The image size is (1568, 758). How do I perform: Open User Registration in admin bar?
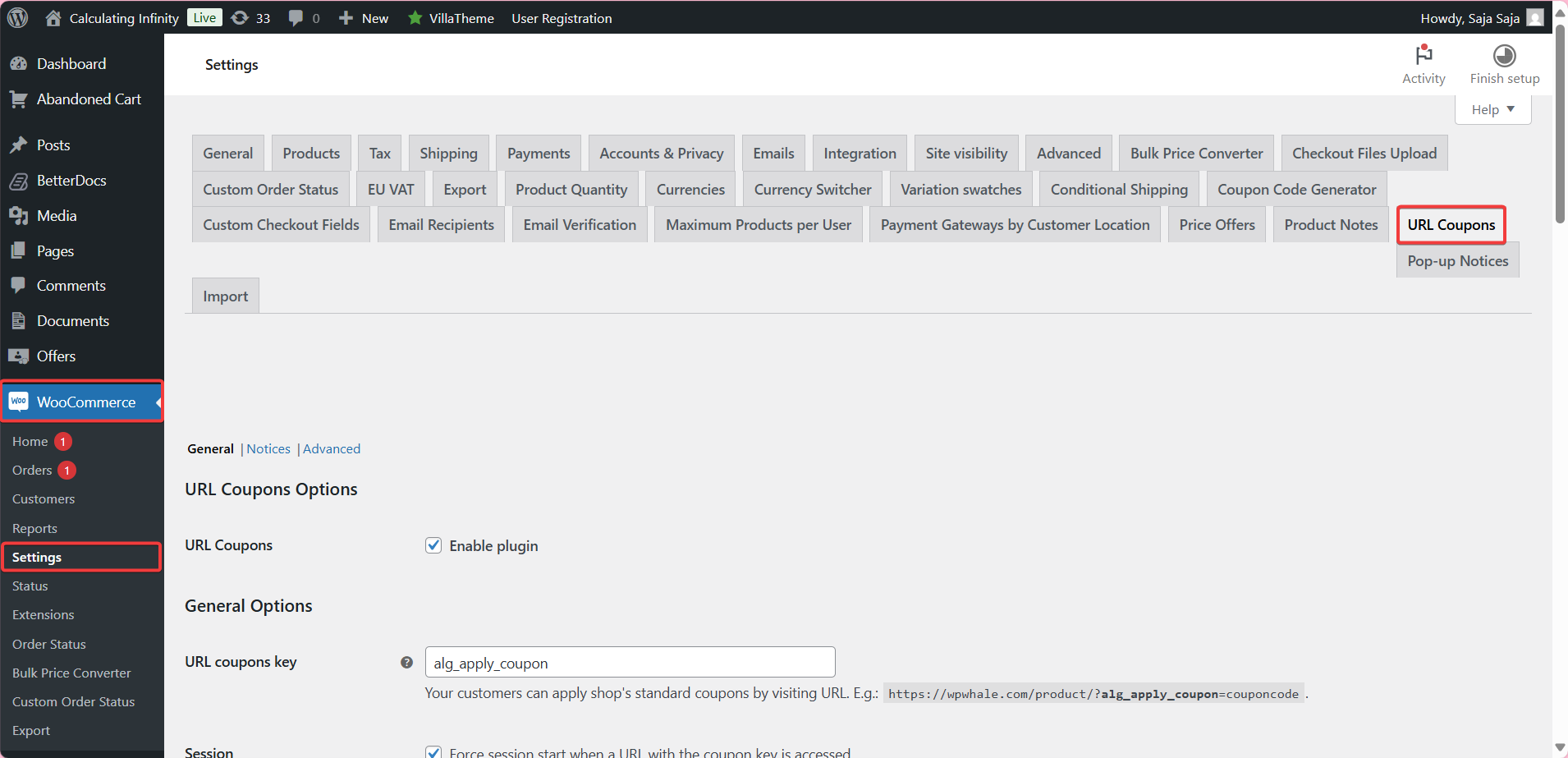coord(562,17)
